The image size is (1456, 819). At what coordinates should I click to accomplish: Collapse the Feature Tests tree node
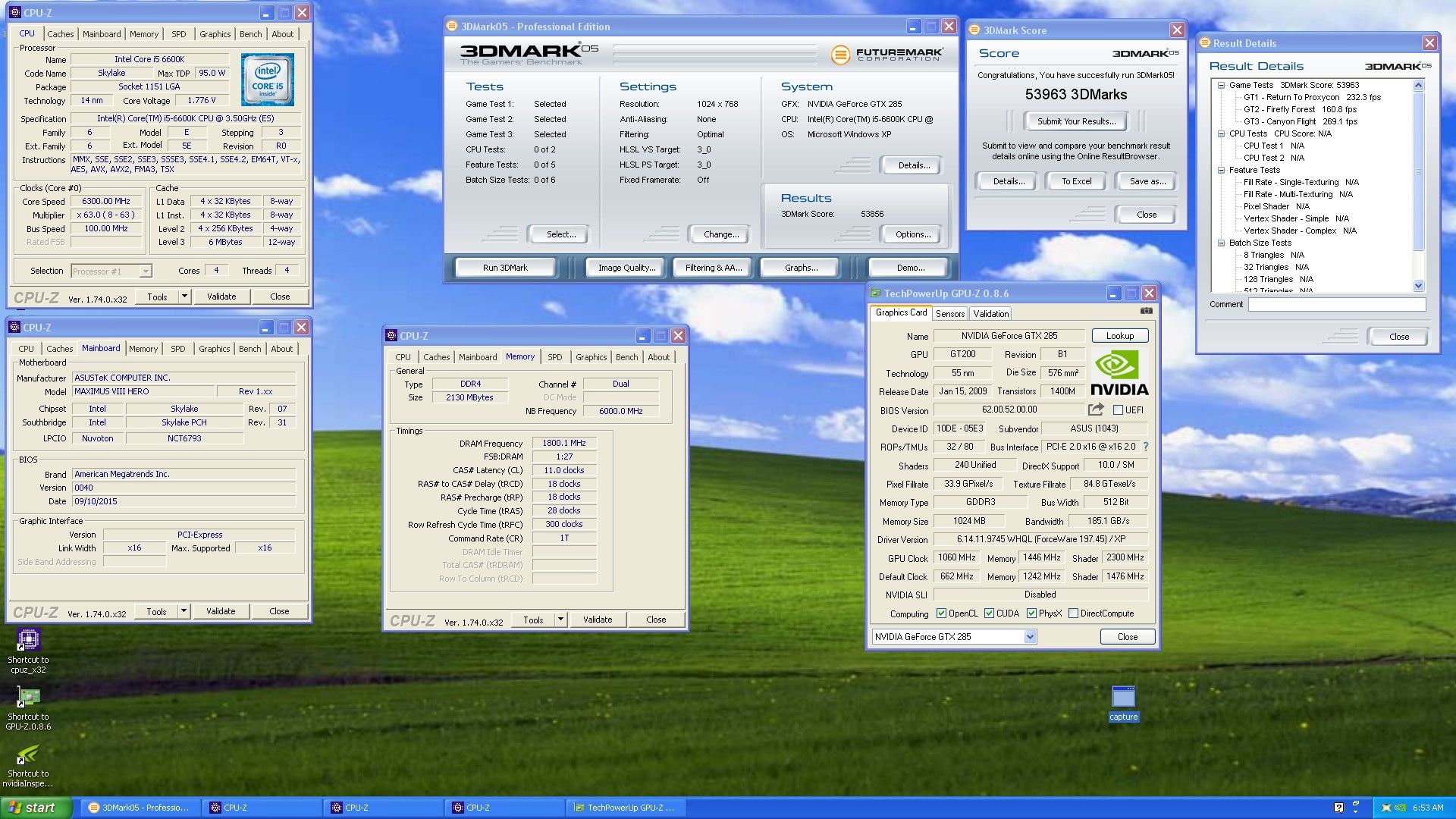click(x=1221, y=170)
